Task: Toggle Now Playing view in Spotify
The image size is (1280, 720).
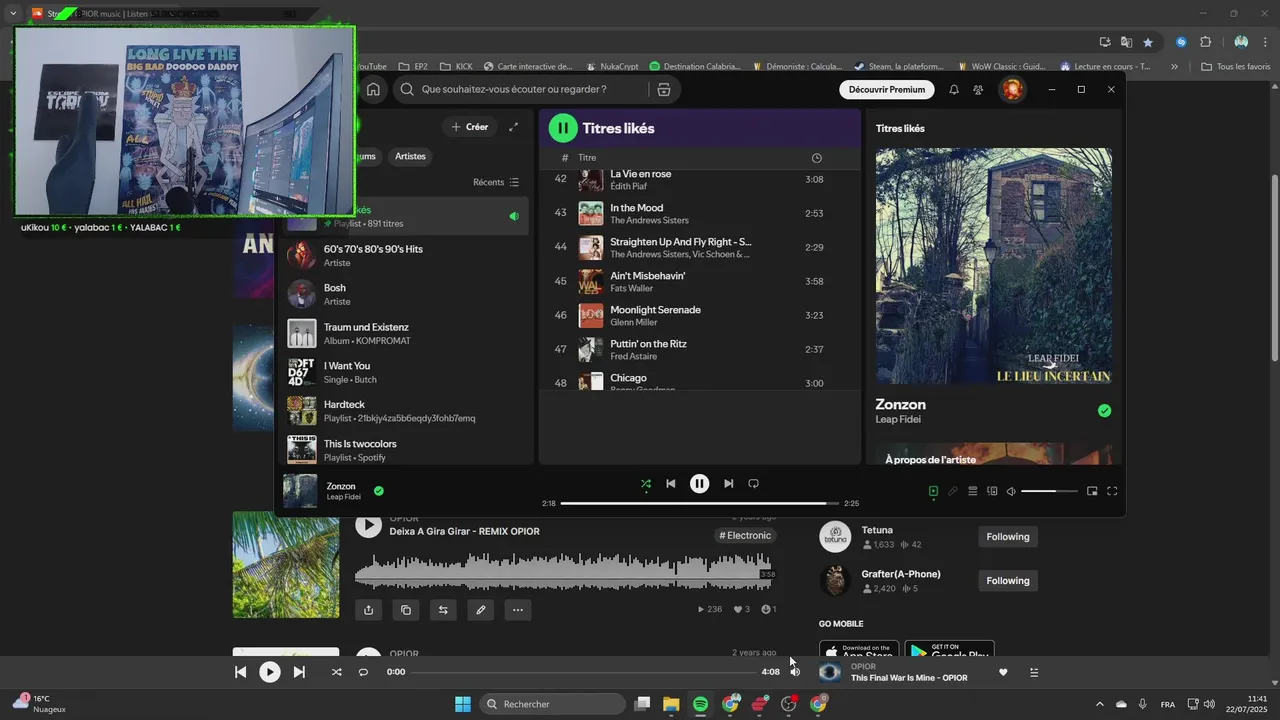Action: tap(933, 491)
